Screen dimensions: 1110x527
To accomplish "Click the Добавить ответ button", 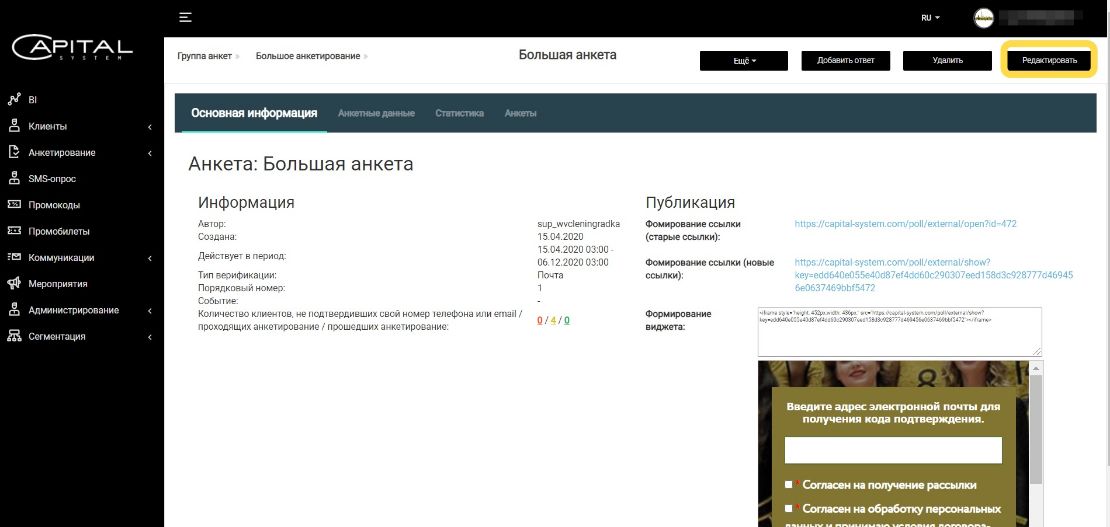I will point(845,61).
